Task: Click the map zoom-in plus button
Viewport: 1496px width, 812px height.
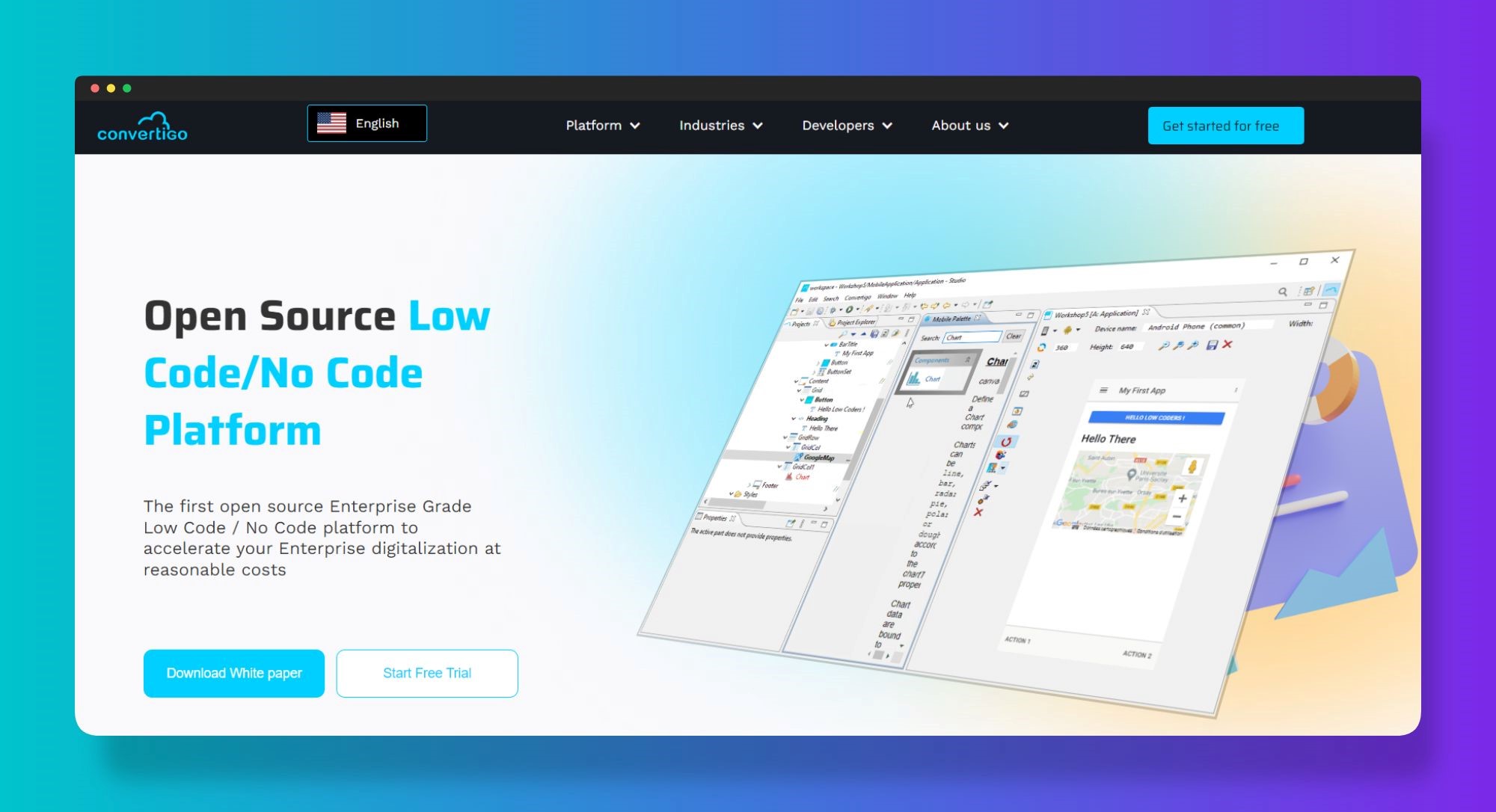Action: [1183, 499]
